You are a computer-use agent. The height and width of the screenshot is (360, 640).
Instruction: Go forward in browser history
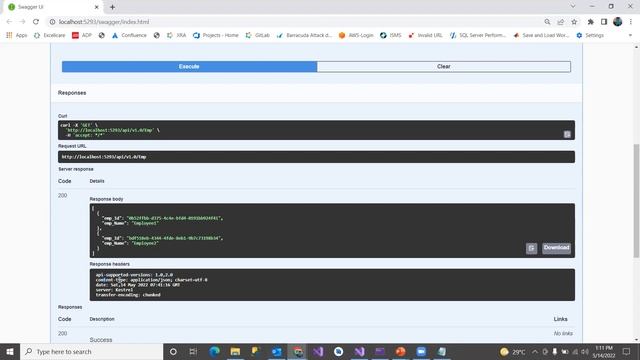[x=22, y=22]
